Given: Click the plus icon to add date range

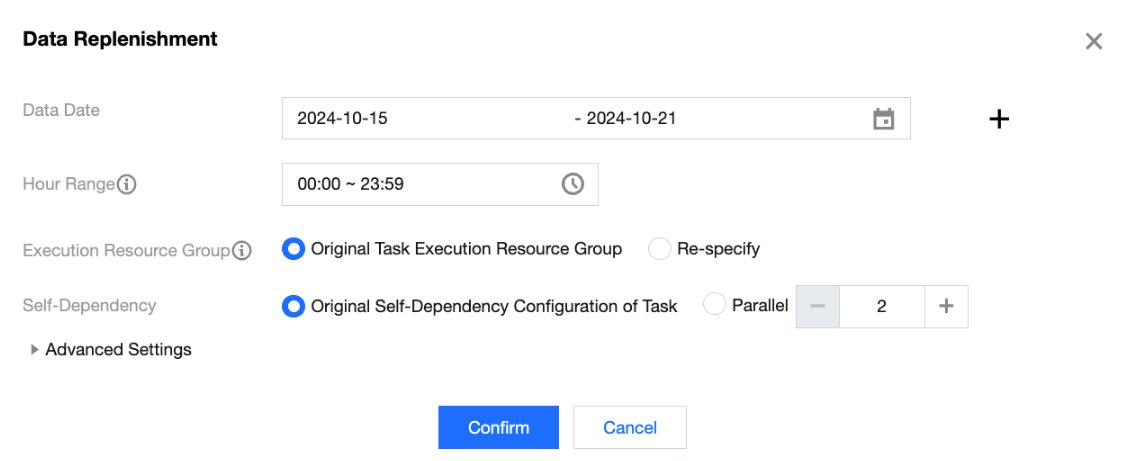Looking at the screenshot, I should pos(999,119).
